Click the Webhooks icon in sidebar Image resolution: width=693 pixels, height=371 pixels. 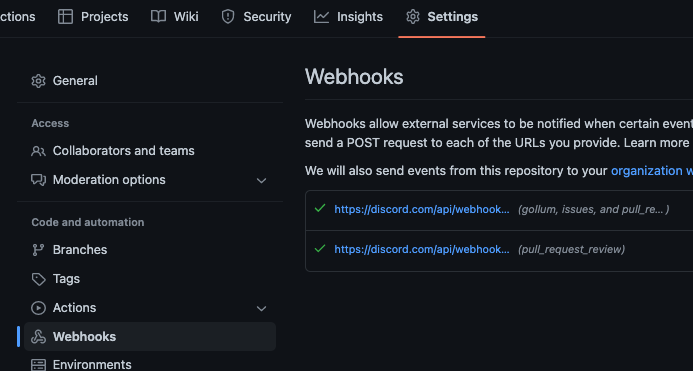pyautogui.click(x=38, y=337)
